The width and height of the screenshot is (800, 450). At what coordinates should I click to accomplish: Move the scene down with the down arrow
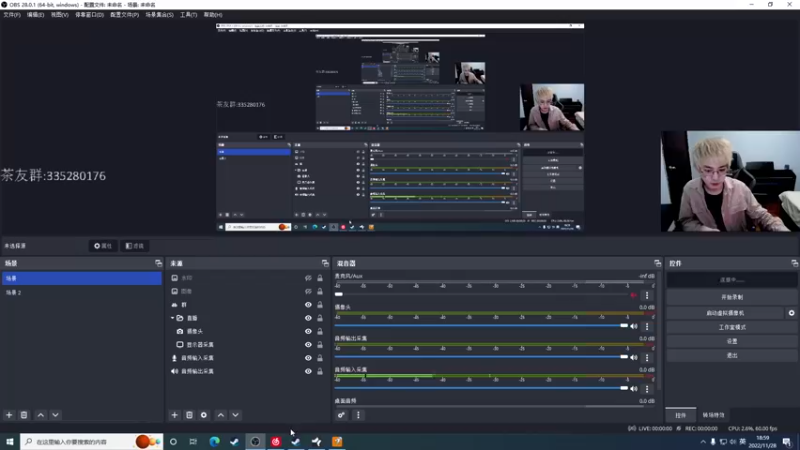pyautogui.click(x=55, y=415)
